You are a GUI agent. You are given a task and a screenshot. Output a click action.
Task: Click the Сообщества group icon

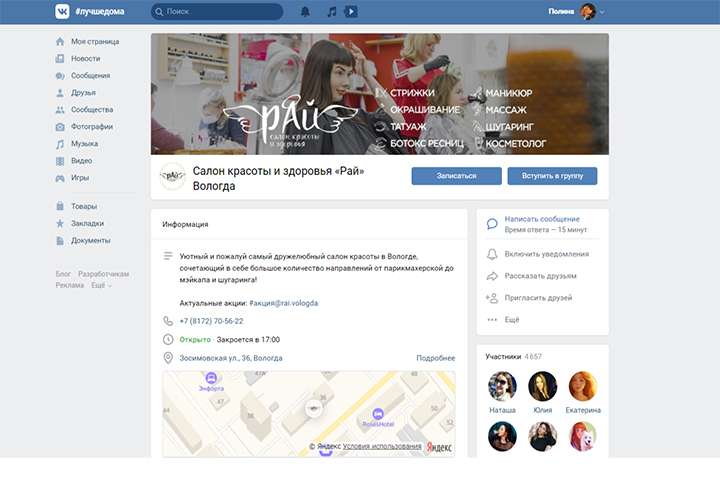[x=60, y=110]
